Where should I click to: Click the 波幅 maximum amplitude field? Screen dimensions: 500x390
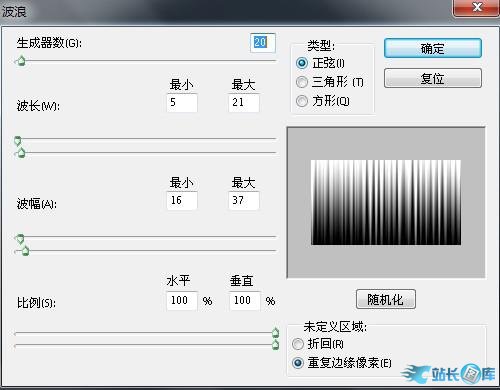[x=244, y=200]
